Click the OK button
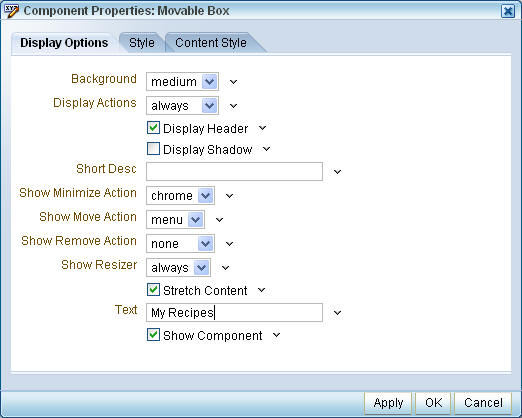This screenshot has height=418, width=522. point(433,403)
